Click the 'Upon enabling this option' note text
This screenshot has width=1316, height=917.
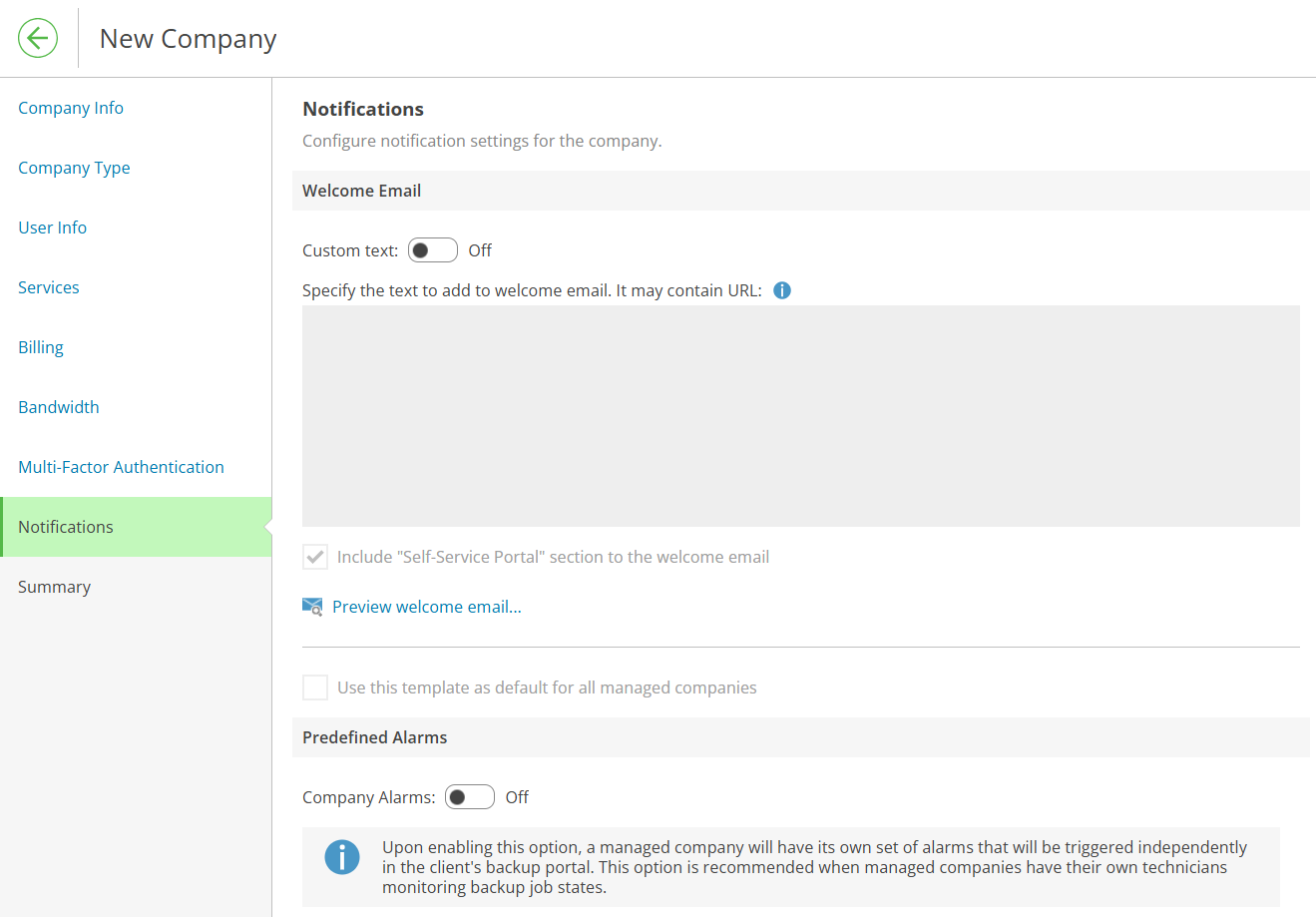coord(814,867)
